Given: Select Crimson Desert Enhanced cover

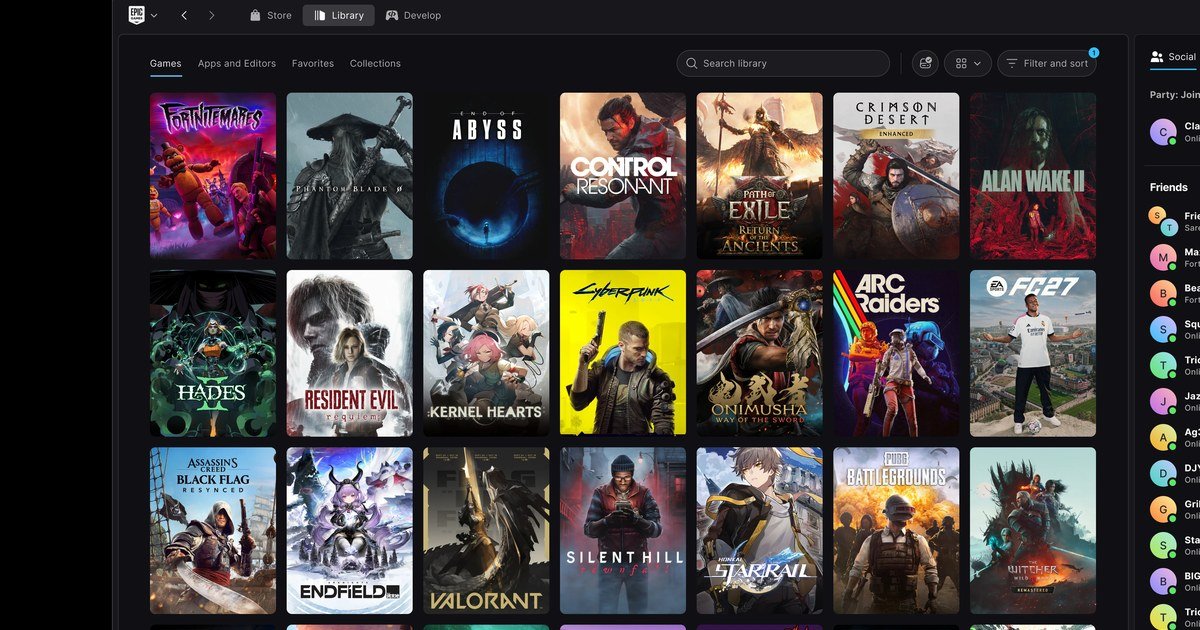Looking at the screenshot, I should (896, 176).
